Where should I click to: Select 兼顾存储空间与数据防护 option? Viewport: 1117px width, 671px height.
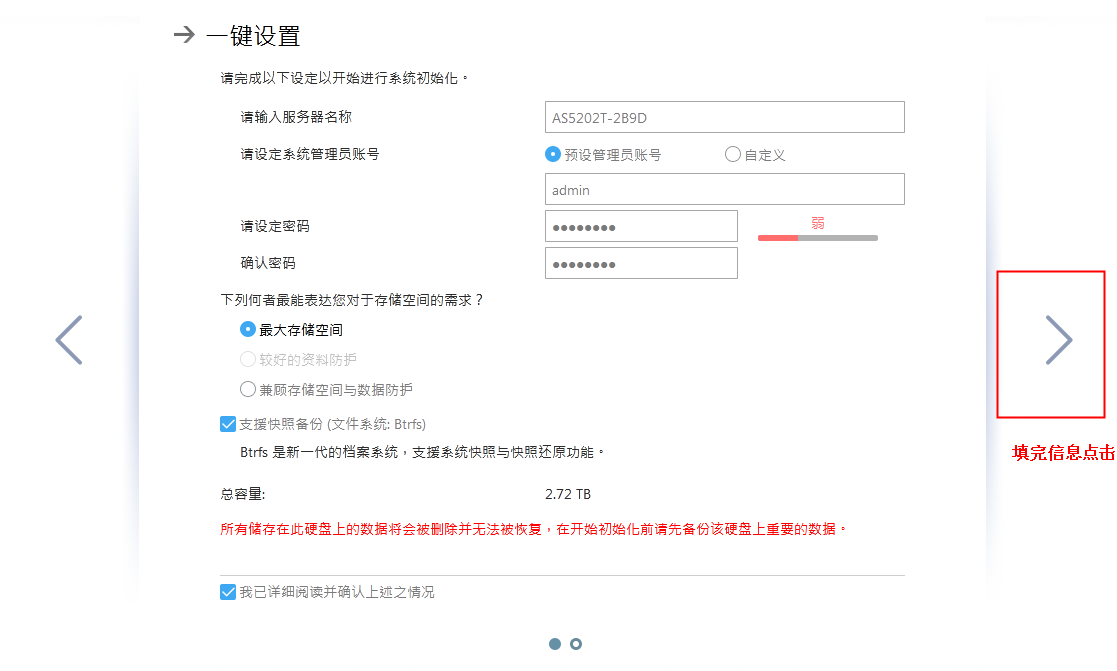248,389
